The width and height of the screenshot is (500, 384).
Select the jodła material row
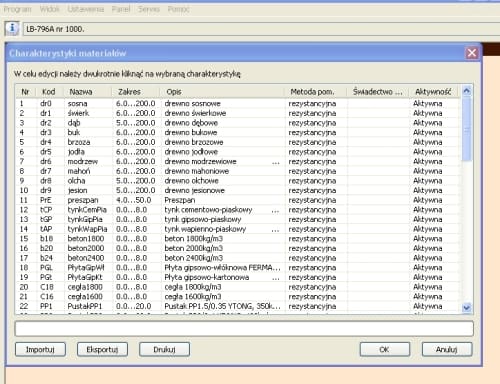238,152
